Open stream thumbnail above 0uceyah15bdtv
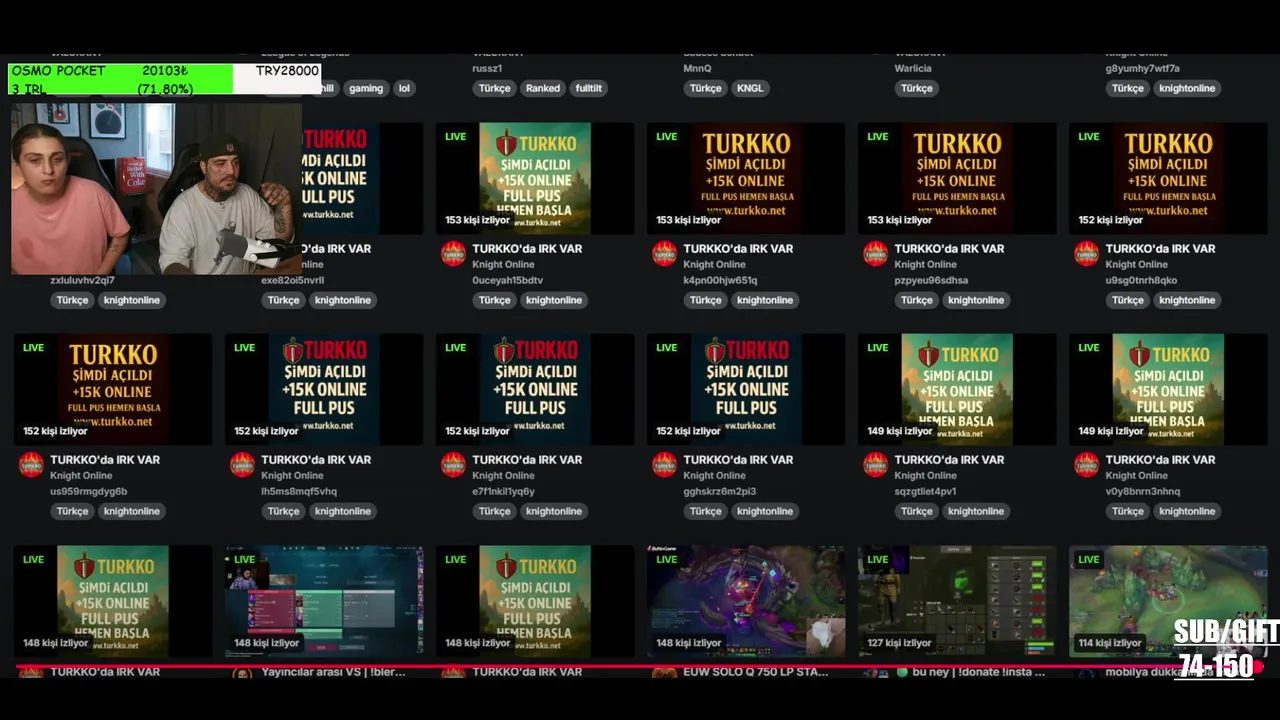 point(535,178)
